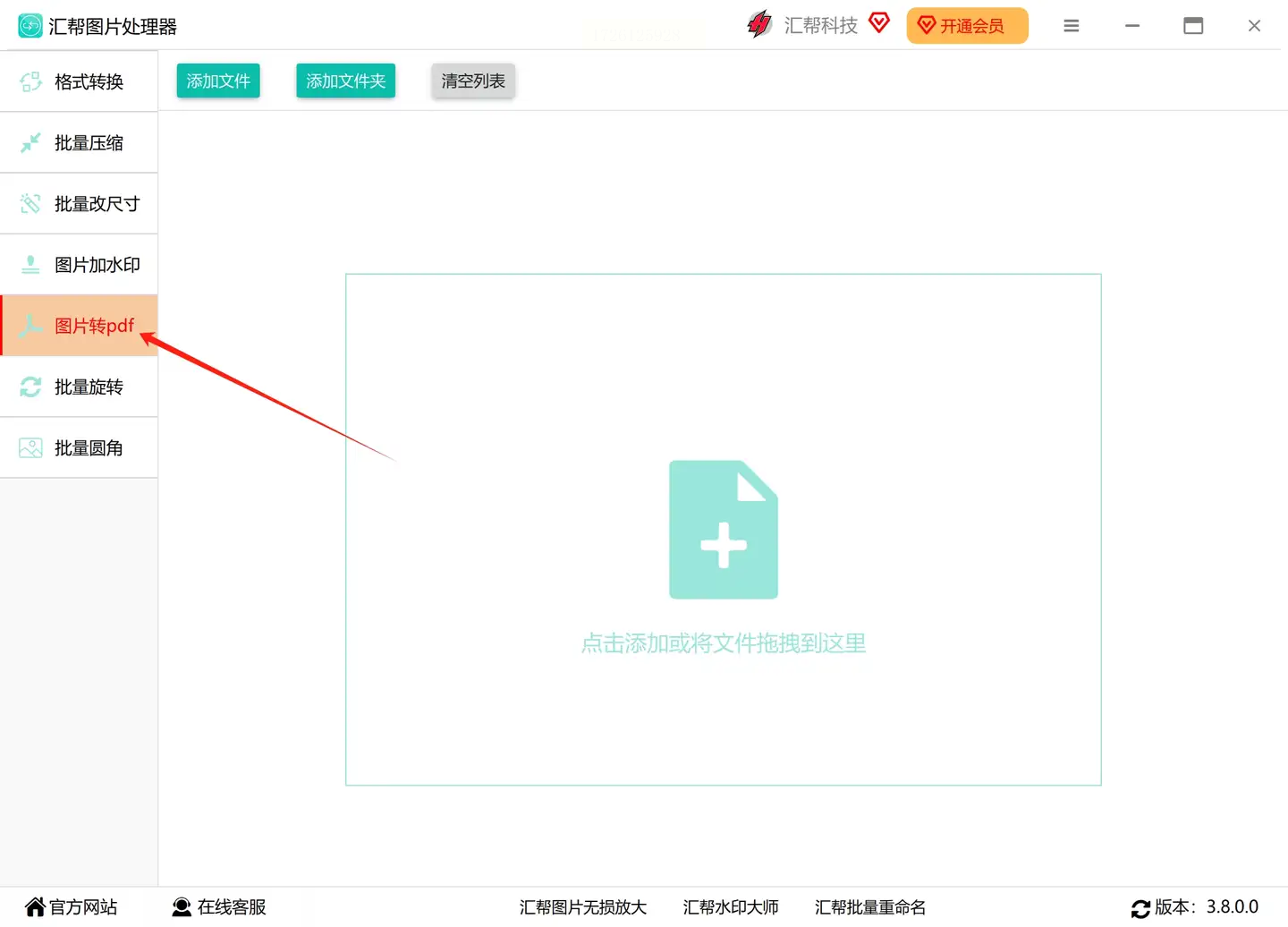Select 格式转换 in sidebar
The height and width of the screenshot is (927, 1288).
79,81
